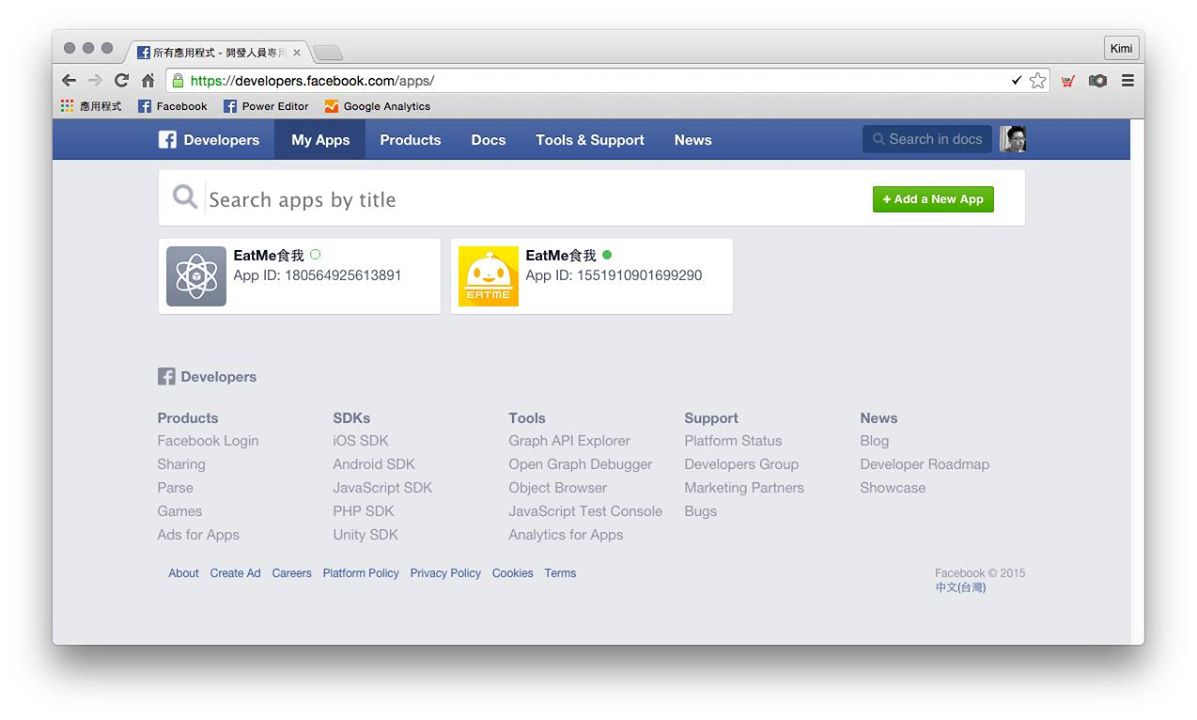
Task: Select the Facebook developers browser tab
Action: click(219, 53)
